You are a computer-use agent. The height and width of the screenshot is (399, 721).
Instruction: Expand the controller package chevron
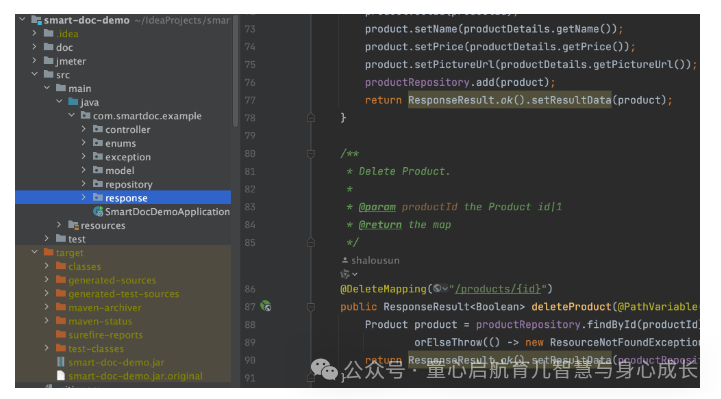pos(84,129)
